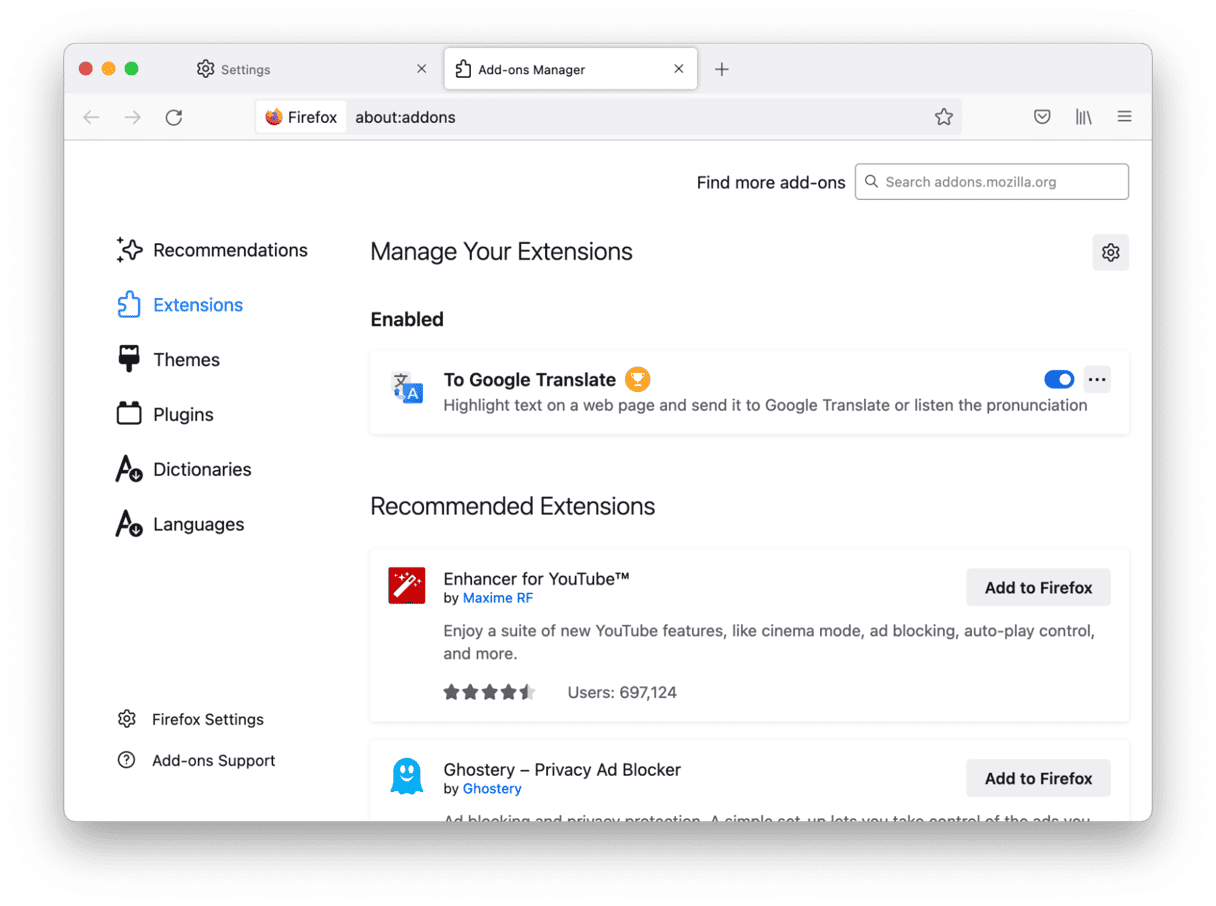Click the To Google Translate extension icon

[407, 387]
